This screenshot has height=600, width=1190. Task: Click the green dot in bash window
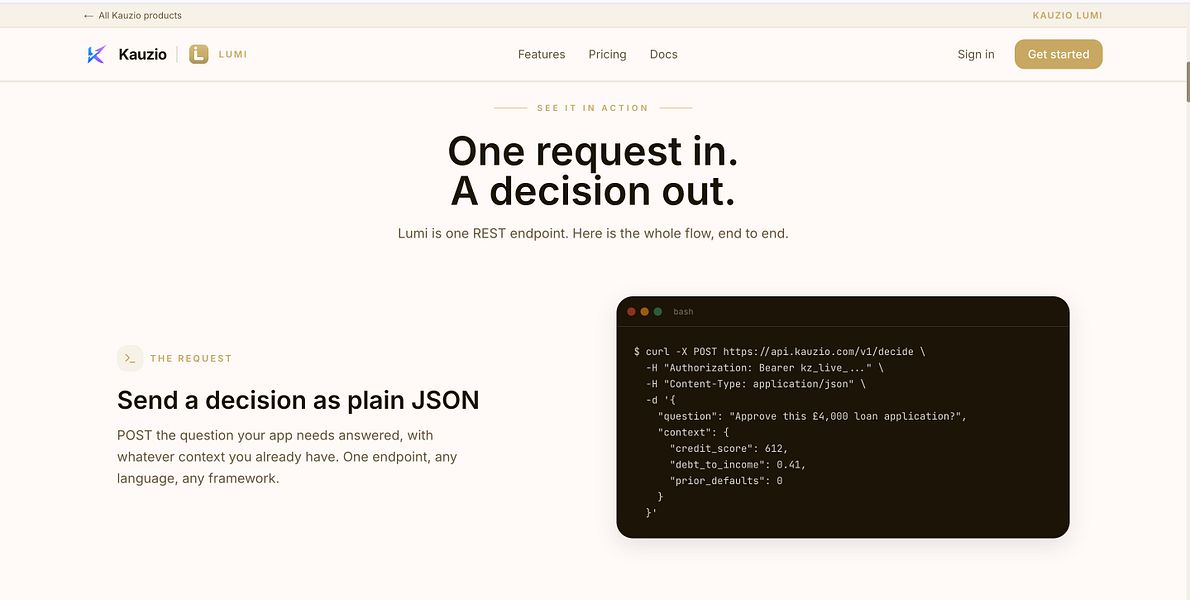(x=658, y=312)
